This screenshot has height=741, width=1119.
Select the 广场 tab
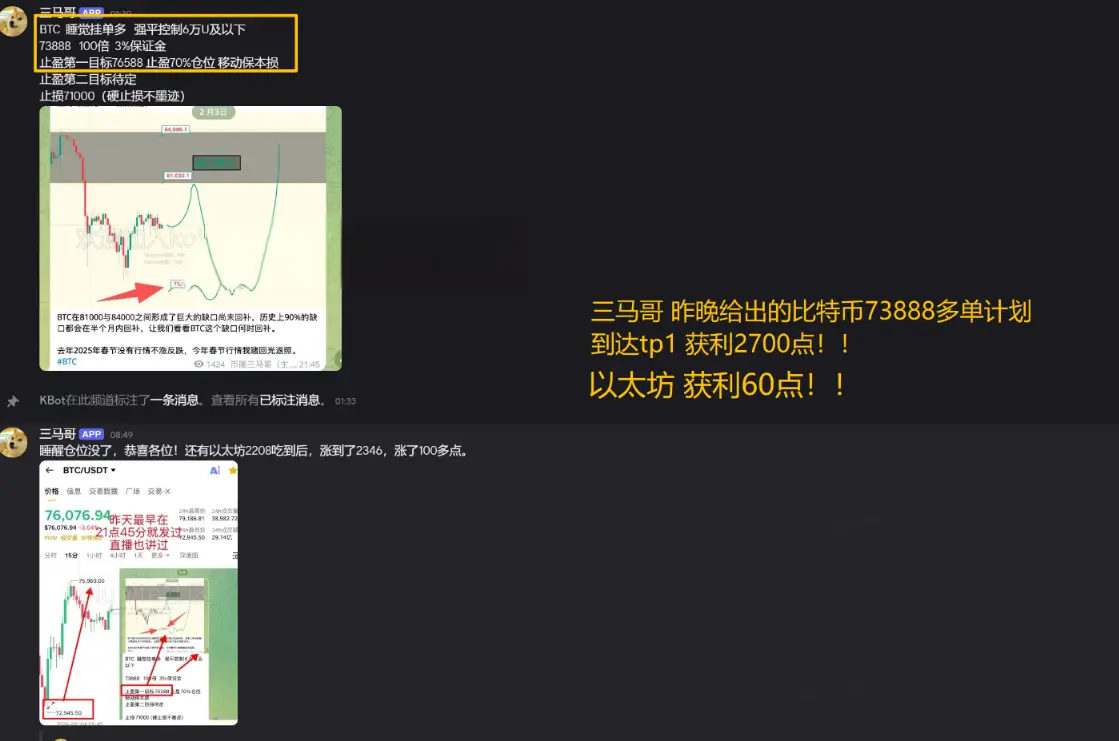point(133,491)
